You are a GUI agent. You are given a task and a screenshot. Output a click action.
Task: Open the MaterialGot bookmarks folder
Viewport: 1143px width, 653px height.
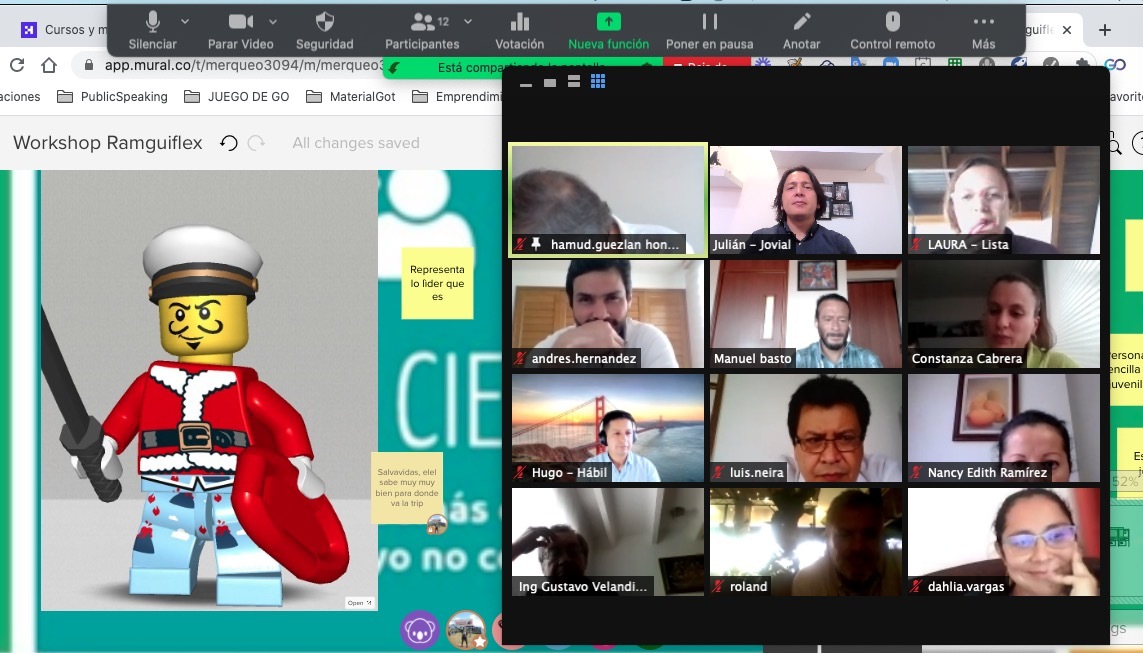click(x=351, y=96)
